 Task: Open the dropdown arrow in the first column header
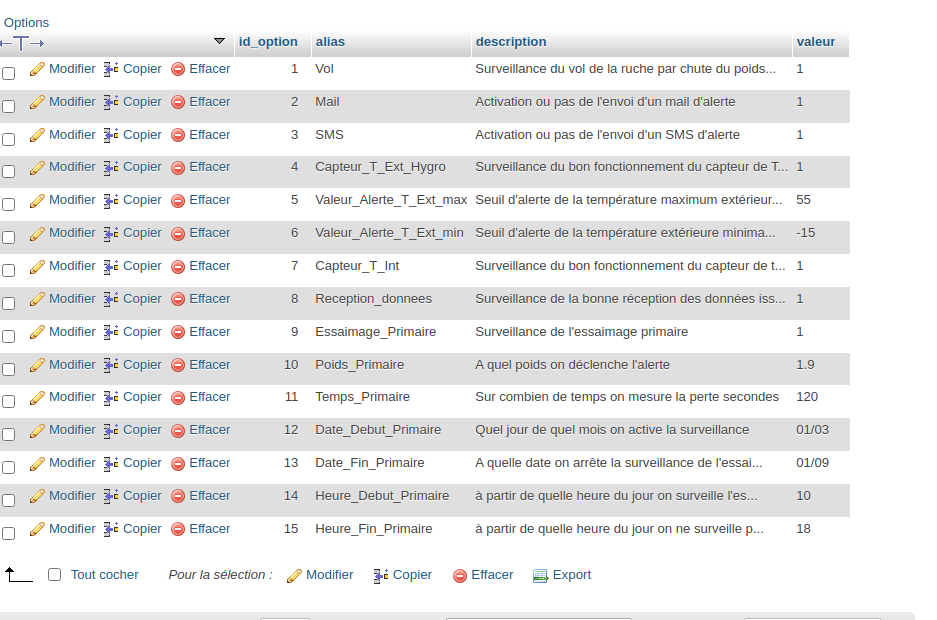tap(220, 41)
